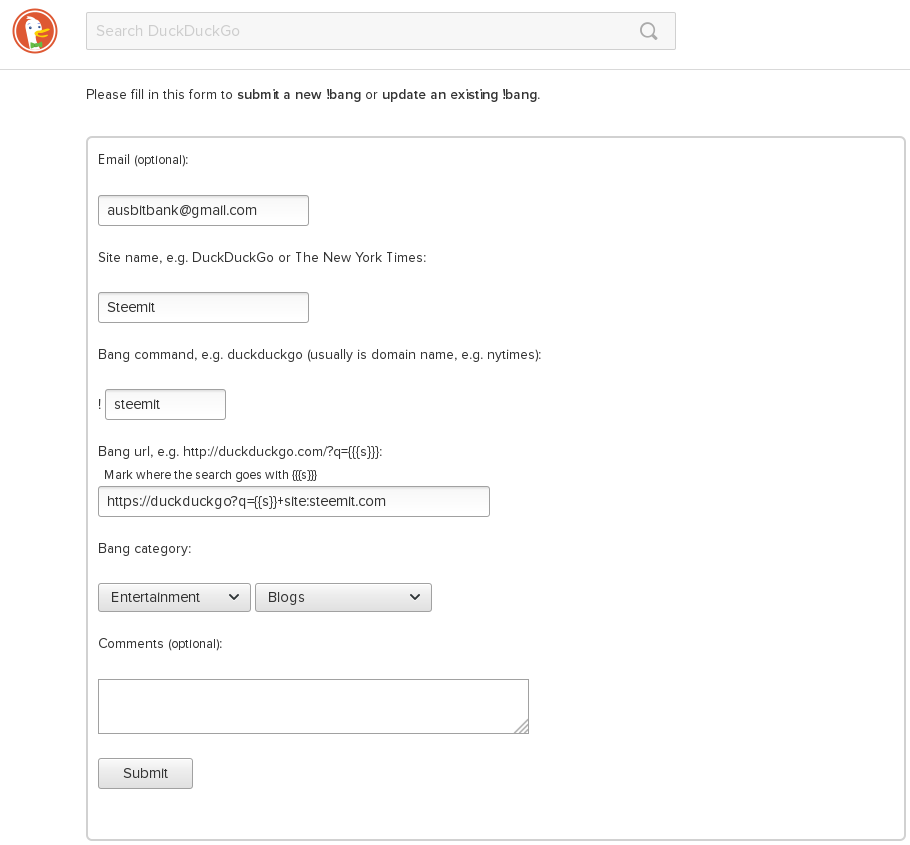Click the "submit a new !bang" text
910x845 pixels.
(299, 95)
